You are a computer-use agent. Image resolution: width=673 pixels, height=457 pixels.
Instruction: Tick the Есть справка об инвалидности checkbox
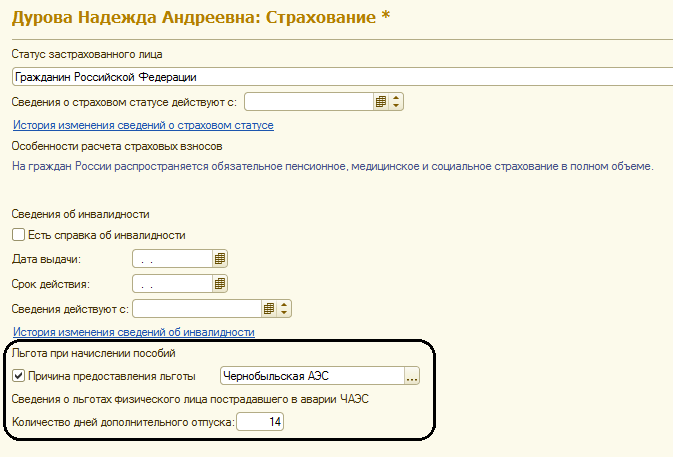[x=18, y=235]
